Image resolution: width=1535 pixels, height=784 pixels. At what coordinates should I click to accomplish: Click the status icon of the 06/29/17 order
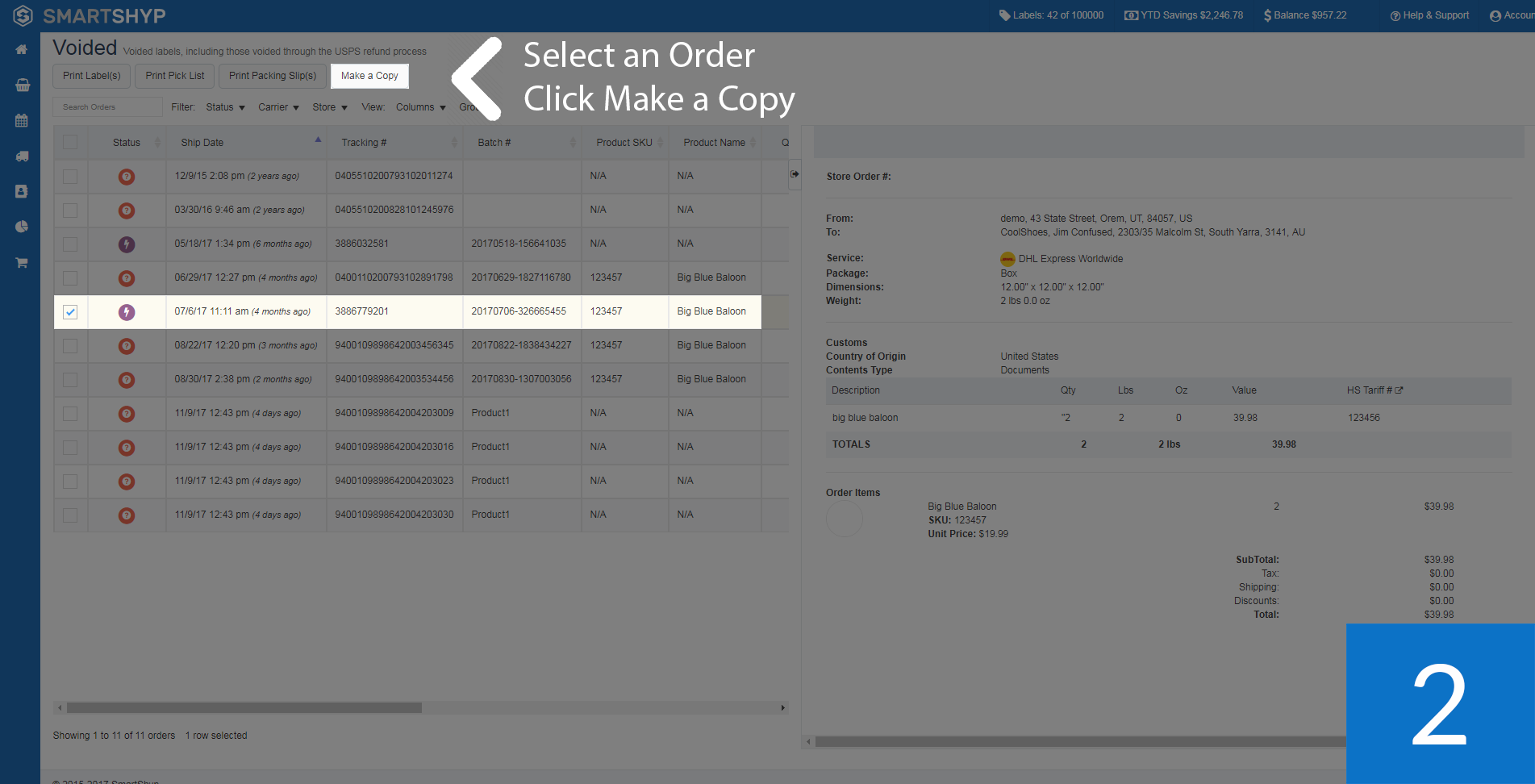click(127, 278)
